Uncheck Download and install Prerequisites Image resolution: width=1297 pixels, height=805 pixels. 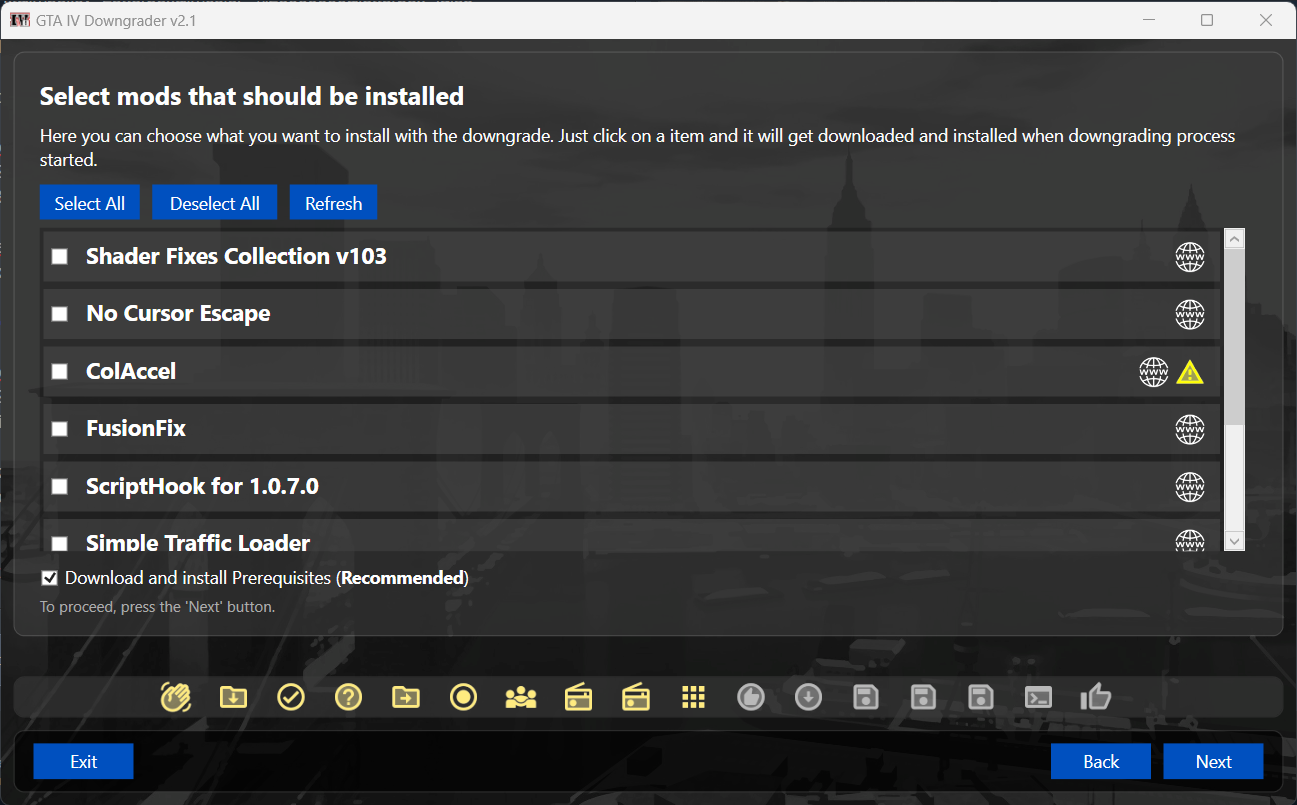point(49,578)
